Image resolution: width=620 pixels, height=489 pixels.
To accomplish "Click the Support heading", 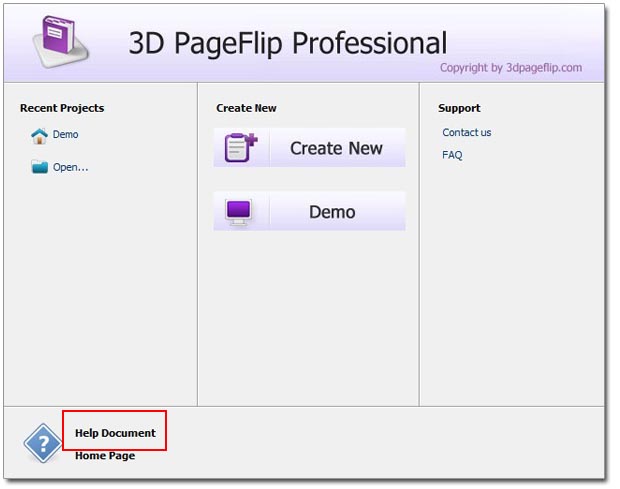I will point(459,108).
